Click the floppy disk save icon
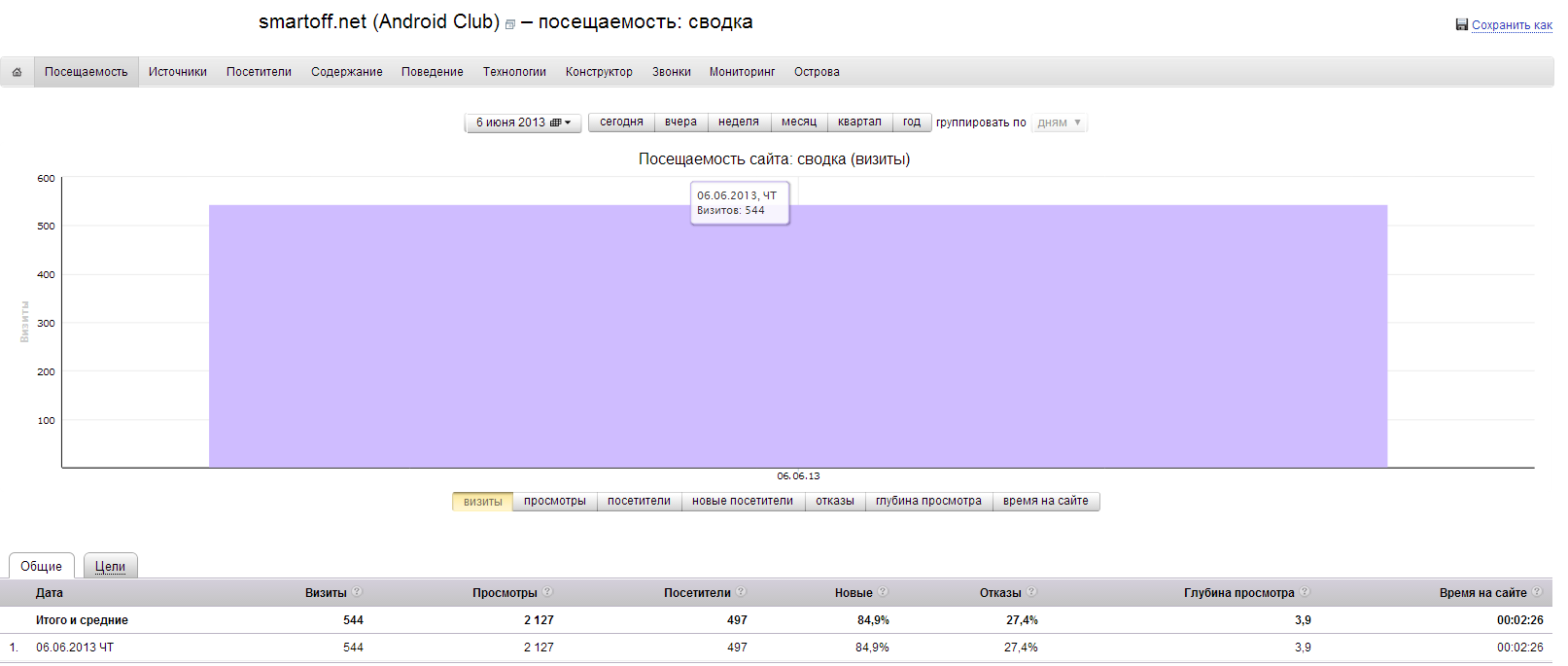Viewport: 1568px width, 666px height. [1461, 24]
